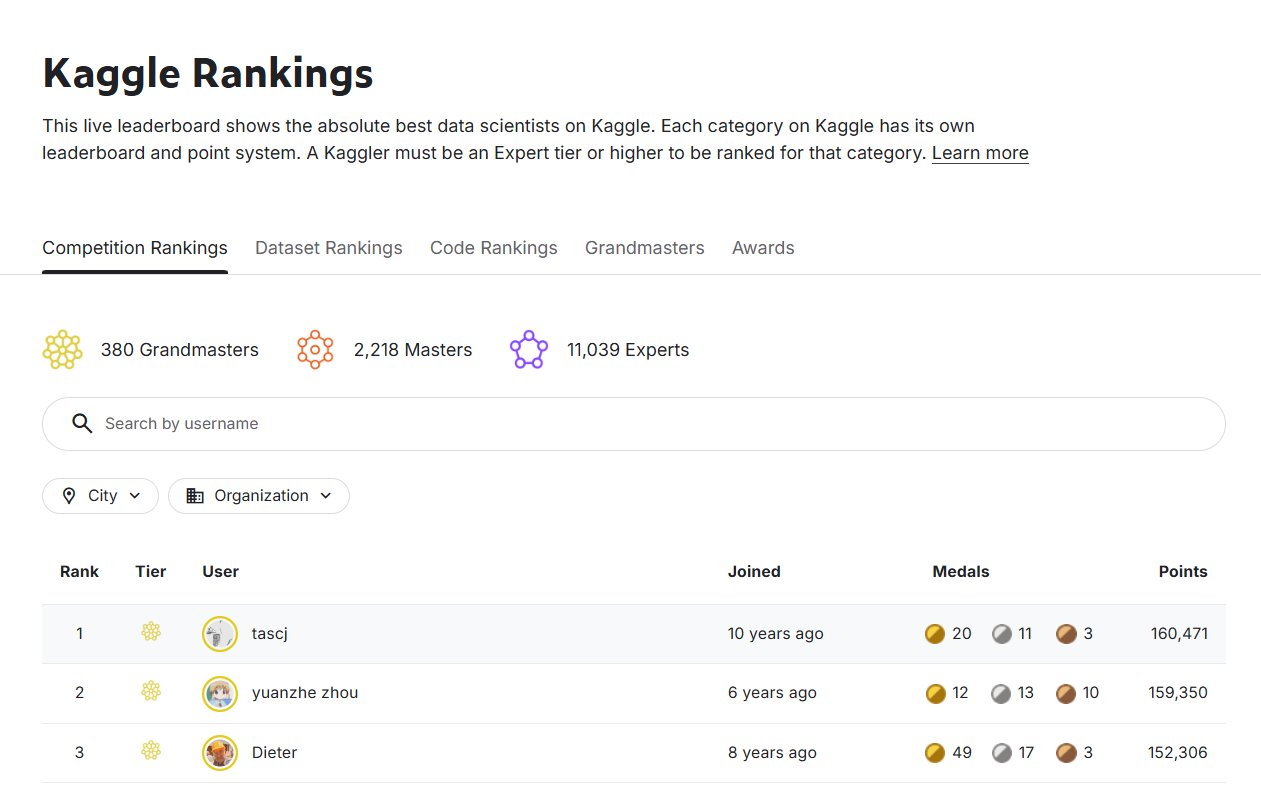
Task: Click Dieter's profile avatar
Action: [219, 751]
